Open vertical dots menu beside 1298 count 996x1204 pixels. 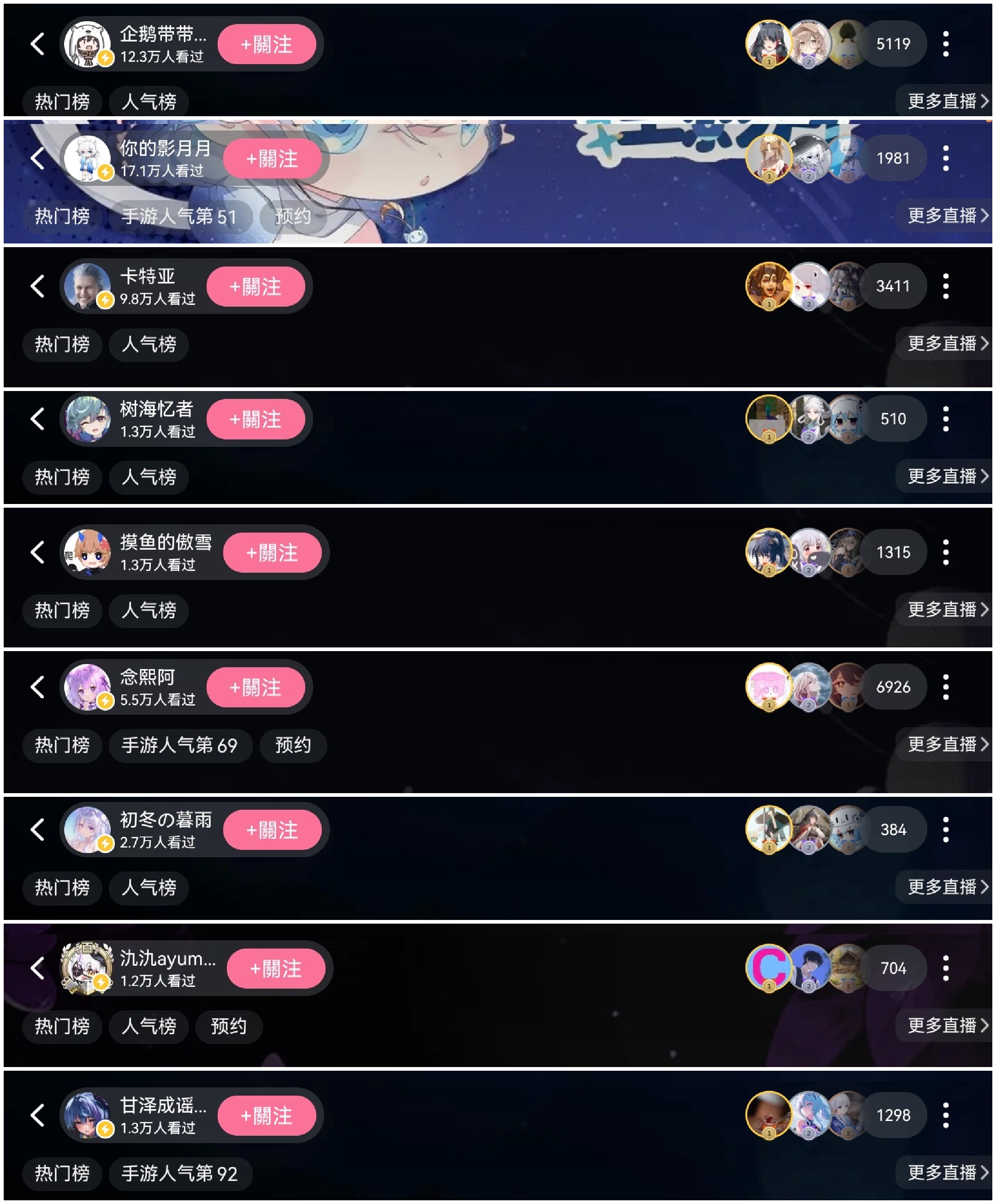[946, 1115]
